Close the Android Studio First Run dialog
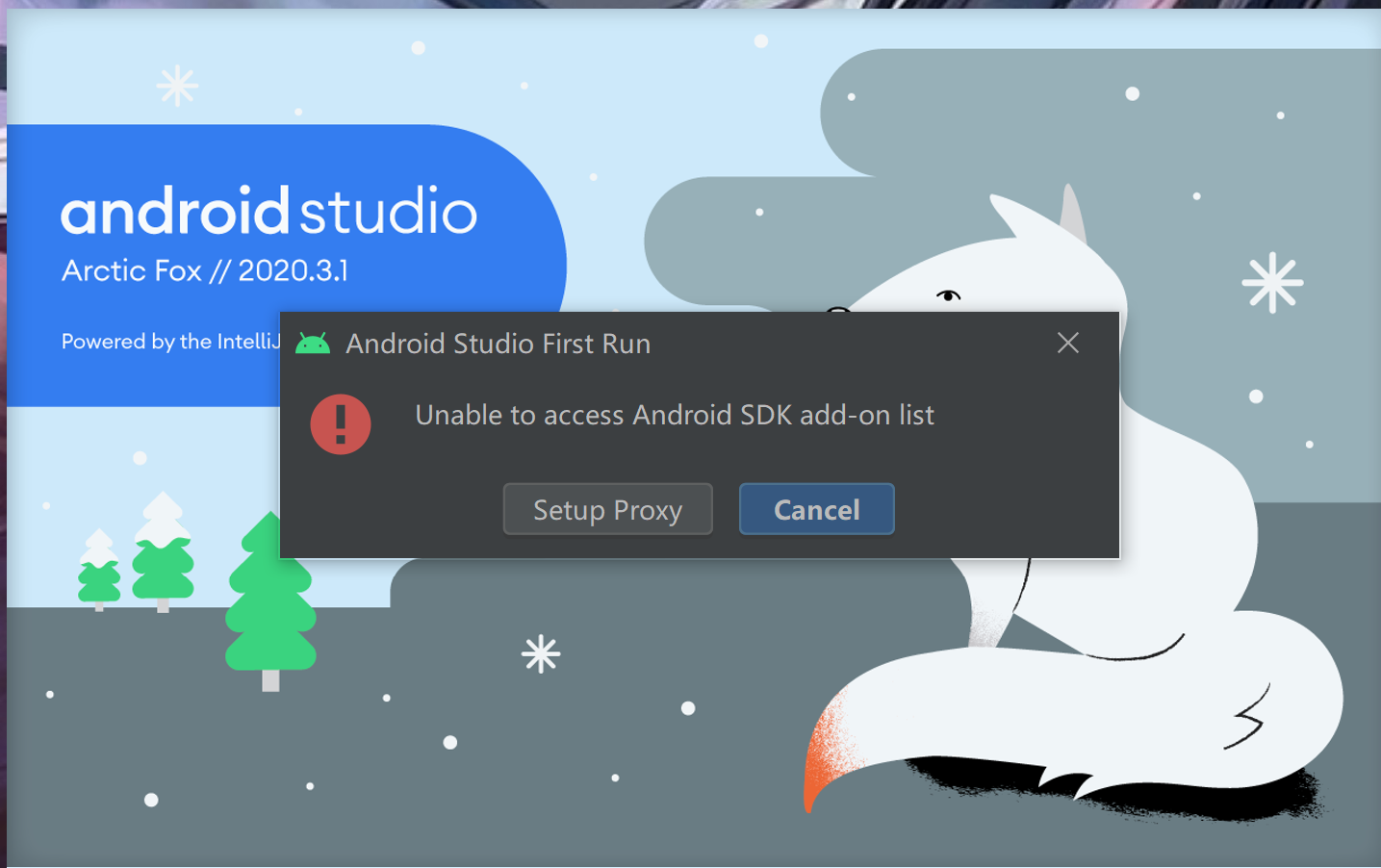The width and height of the screenshot is (1381, 868). 1067,343
